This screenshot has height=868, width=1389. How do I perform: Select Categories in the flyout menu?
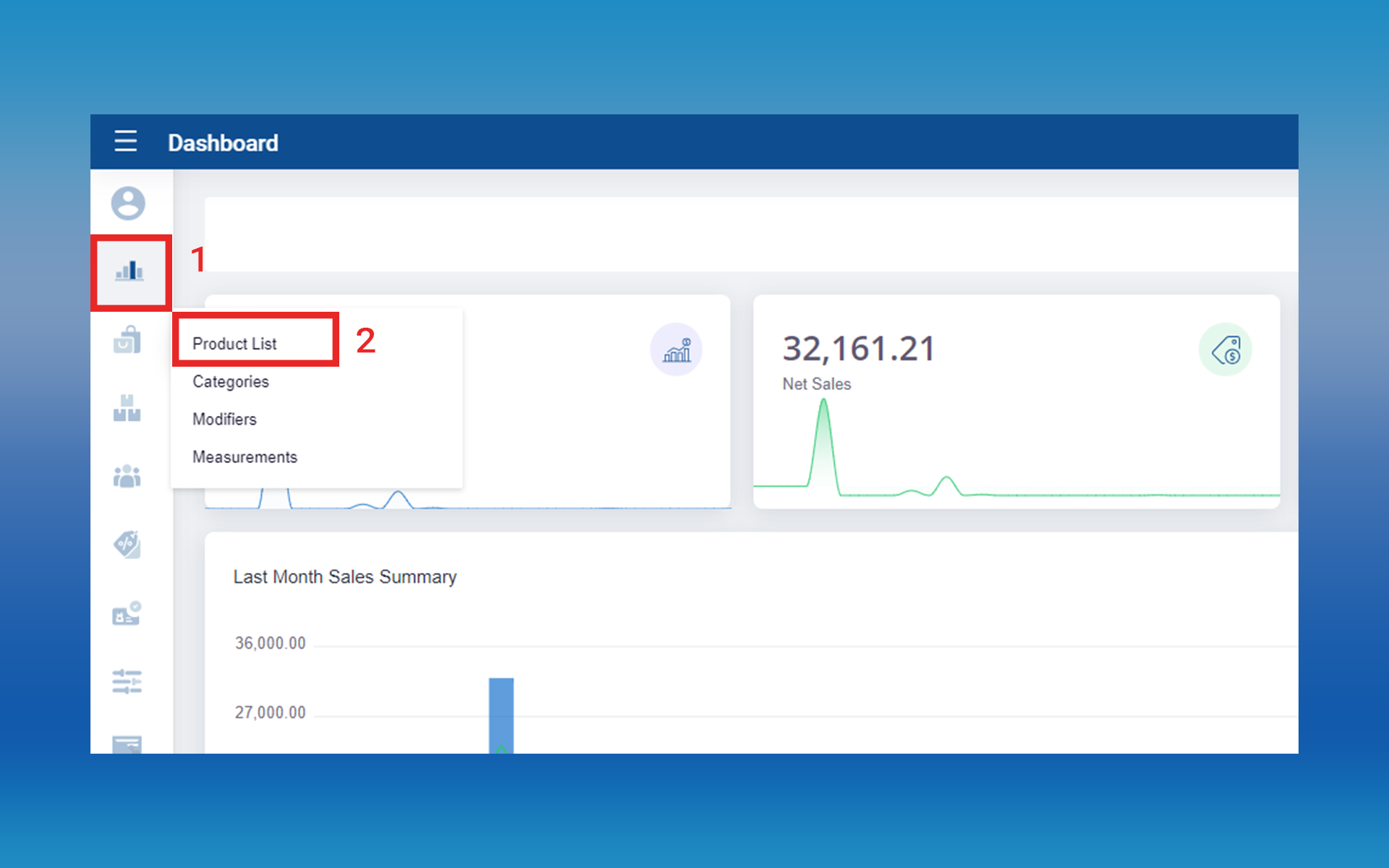[230, 381]
